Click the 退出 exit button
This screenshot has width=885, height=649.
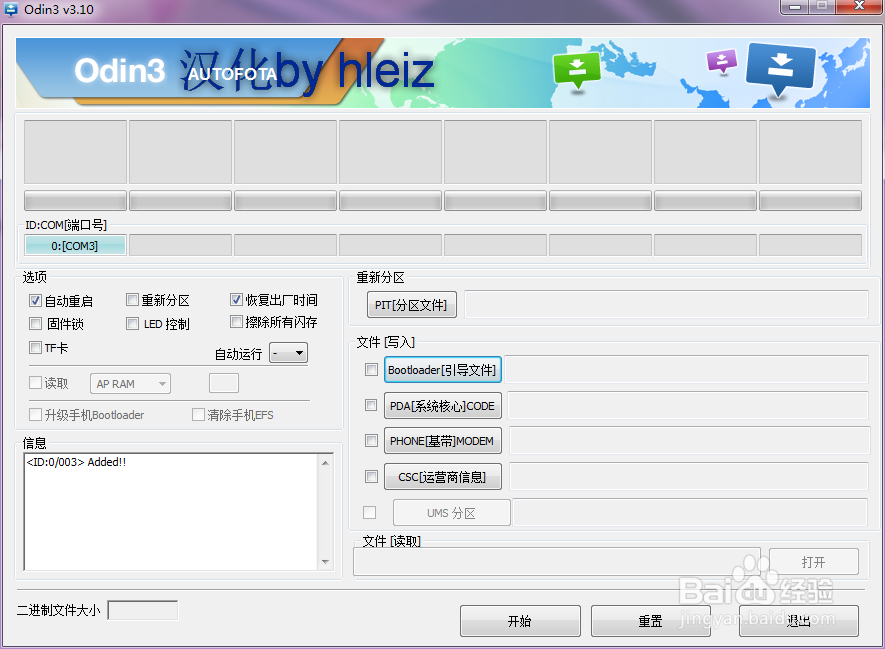coord(799,621)
